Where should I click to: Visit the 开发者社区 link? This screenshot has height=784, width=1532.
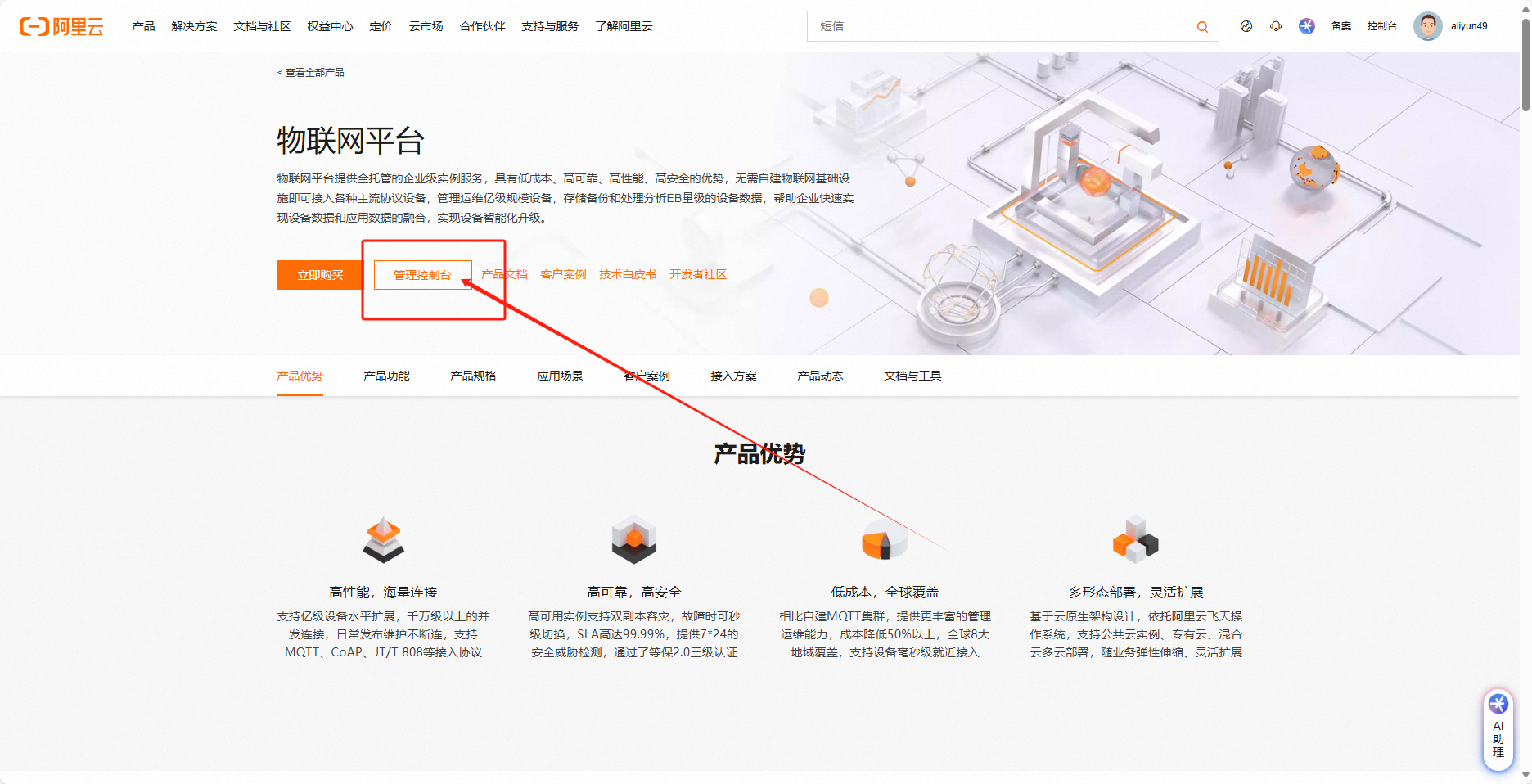click(x=698, y=275)
